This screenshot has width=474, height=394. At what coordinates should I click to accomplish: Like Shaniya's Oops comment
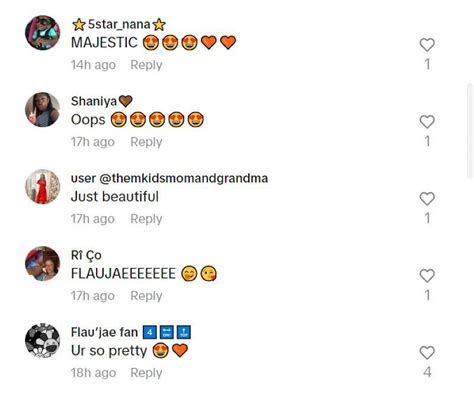pyautogui.click(x=427, y=122)
